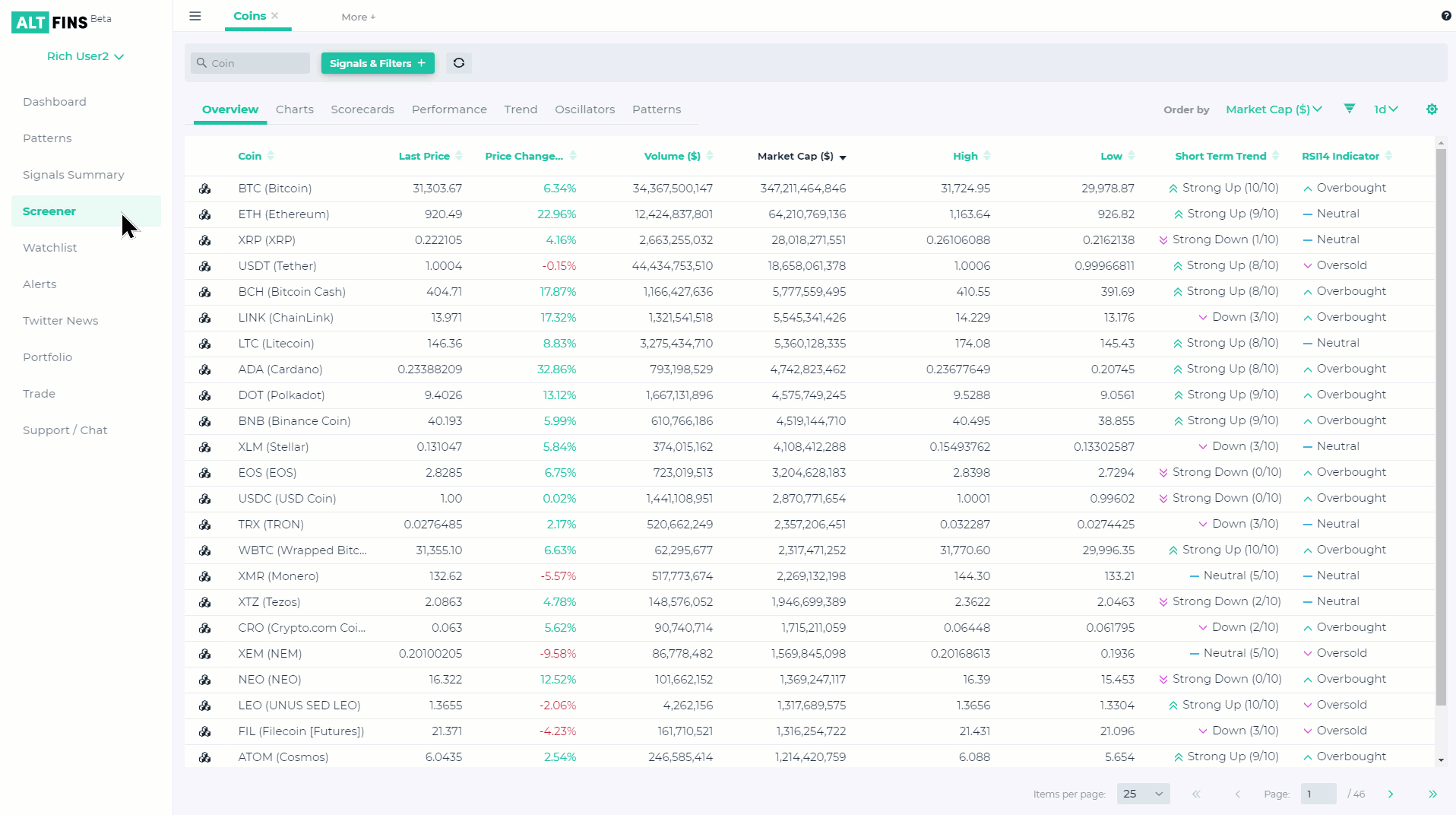1456x815 pixels.
Task: Open the items per page dropdown
Action: [1143, 794]
